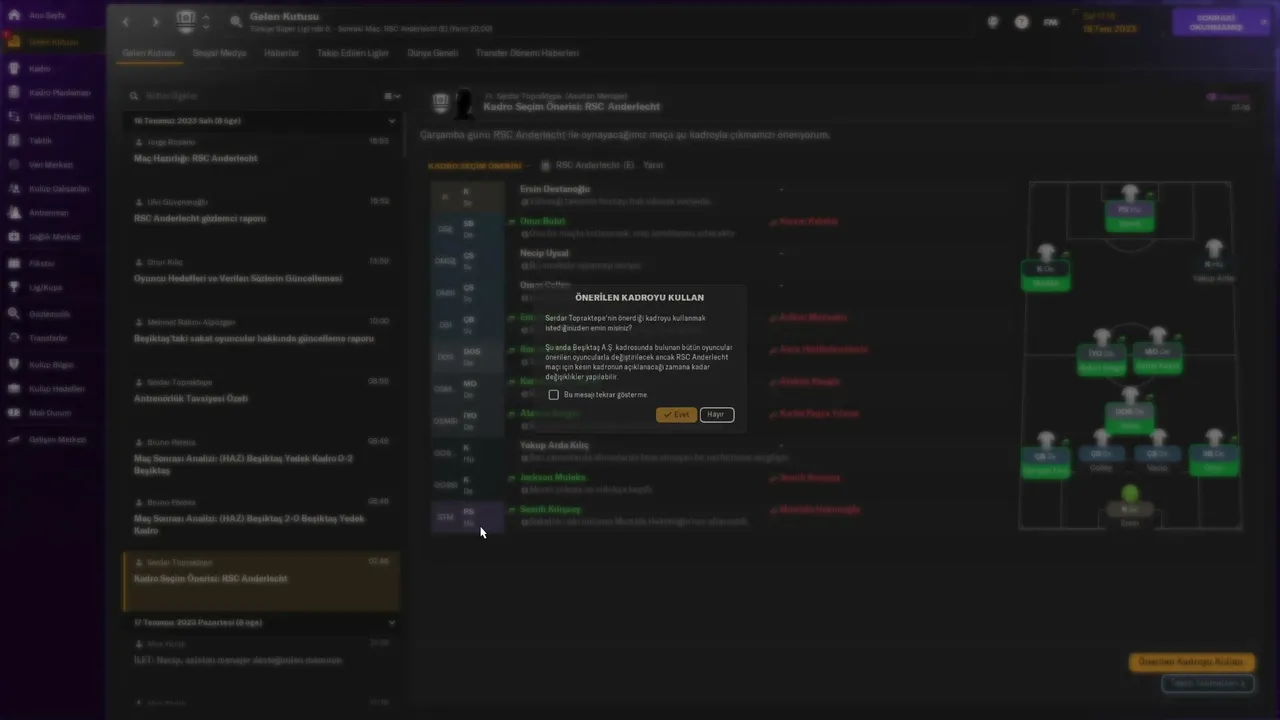Click the search magnifier in the top bar

236,21
